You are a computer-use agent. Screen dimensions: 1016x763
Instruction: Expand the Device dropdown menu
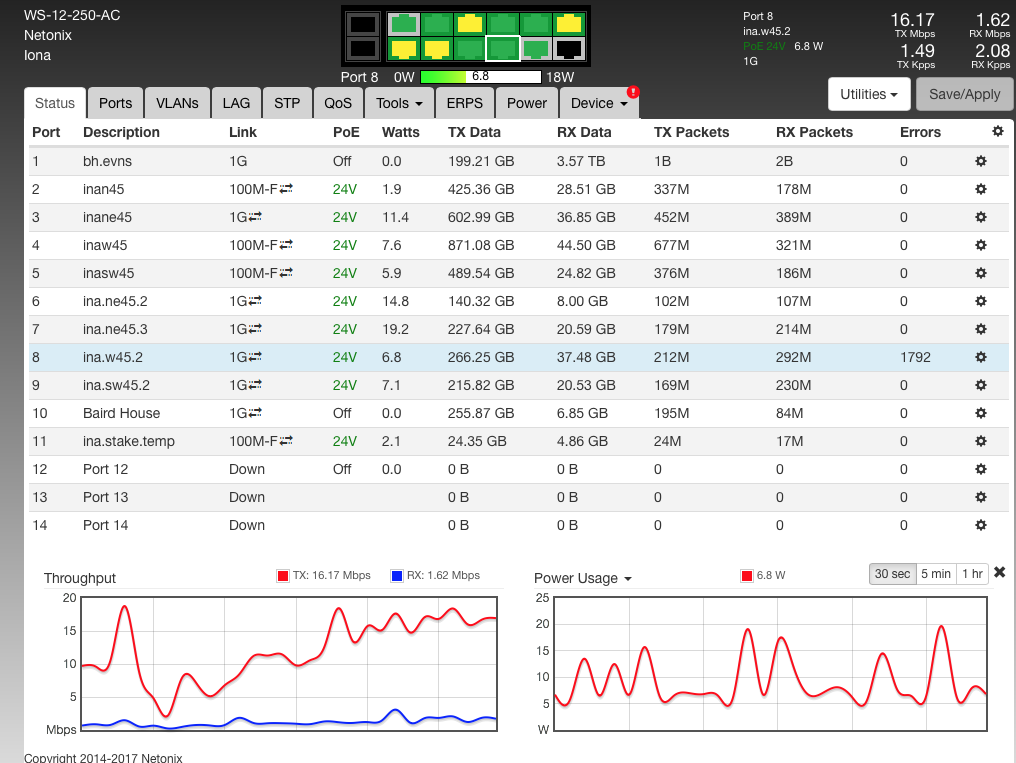click(x=599, y=103)
